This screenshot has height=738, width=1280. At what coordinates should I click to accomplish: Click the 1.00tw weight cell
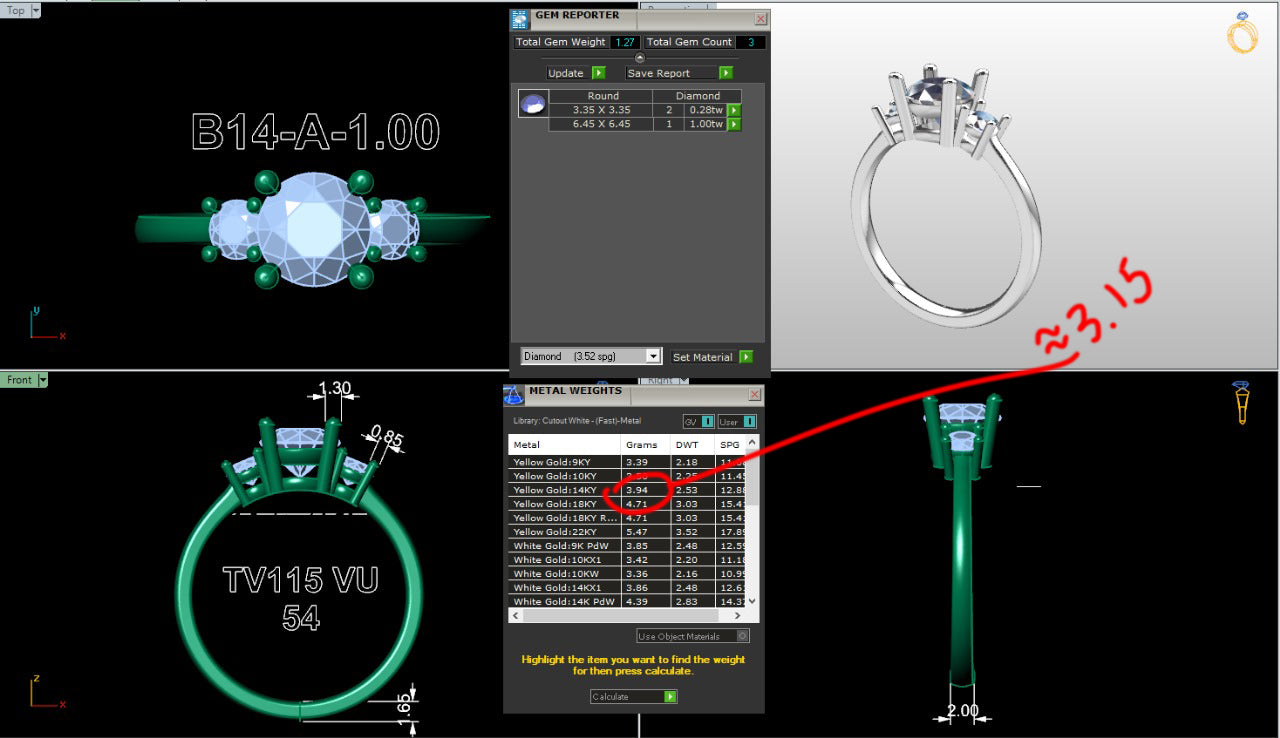(706, 124)
